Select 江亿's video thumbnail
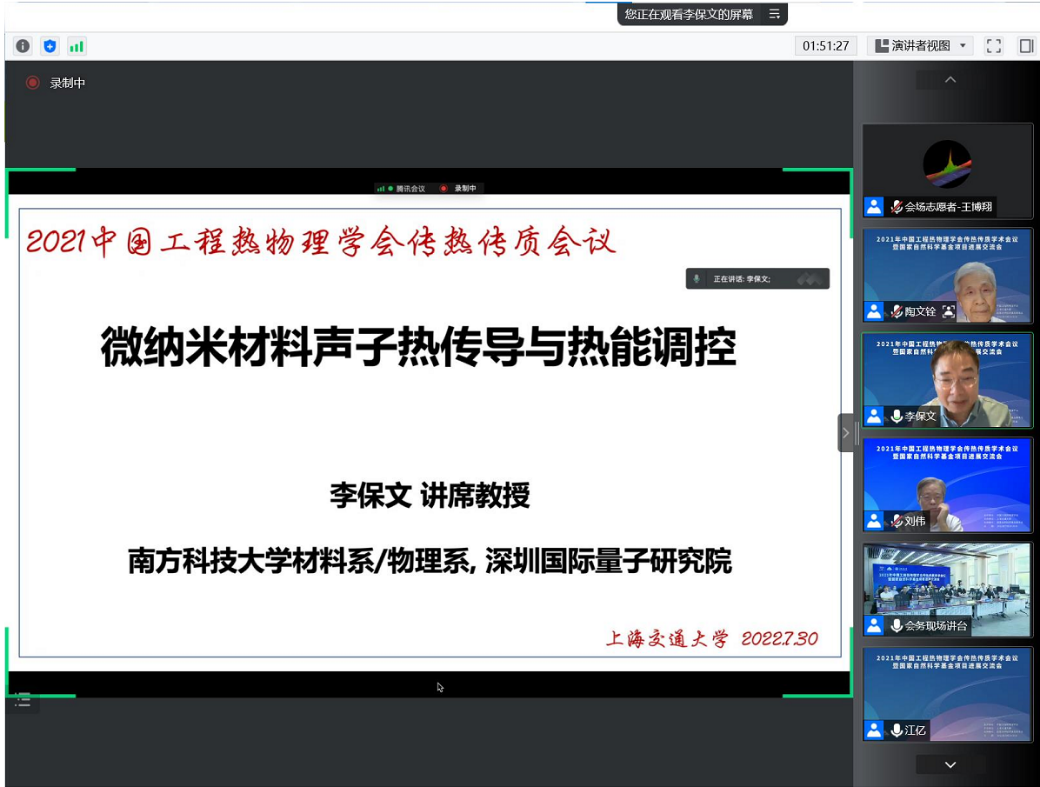 click(x=947, y=694)
